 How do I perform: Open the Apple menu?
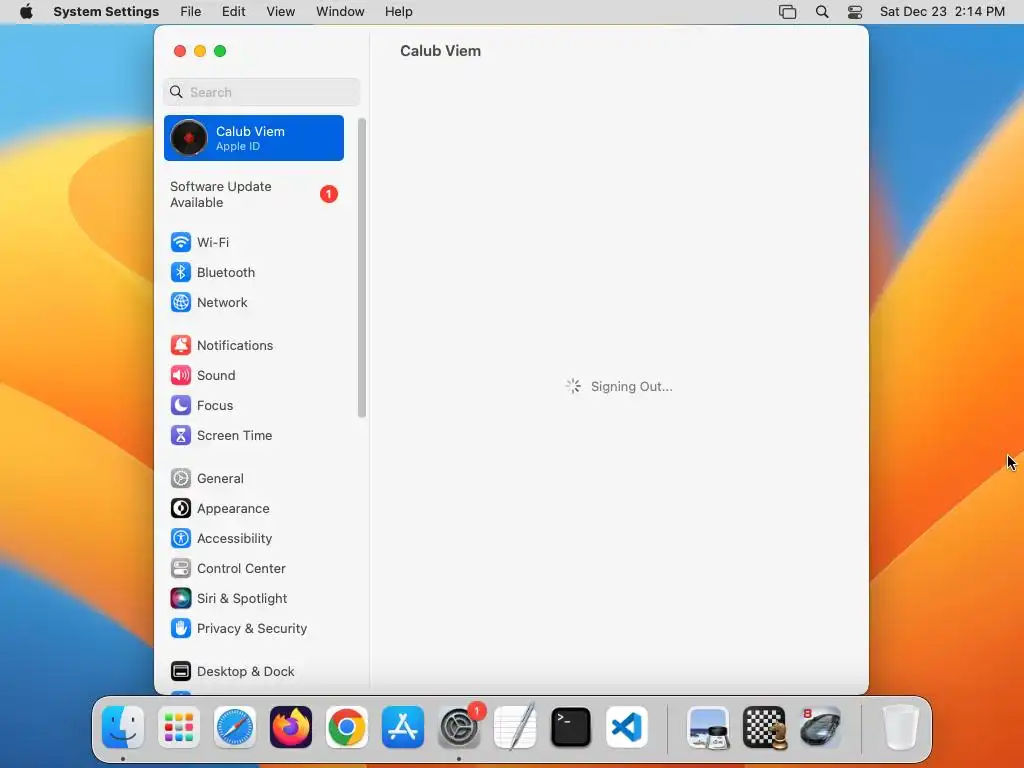[26, 12]
